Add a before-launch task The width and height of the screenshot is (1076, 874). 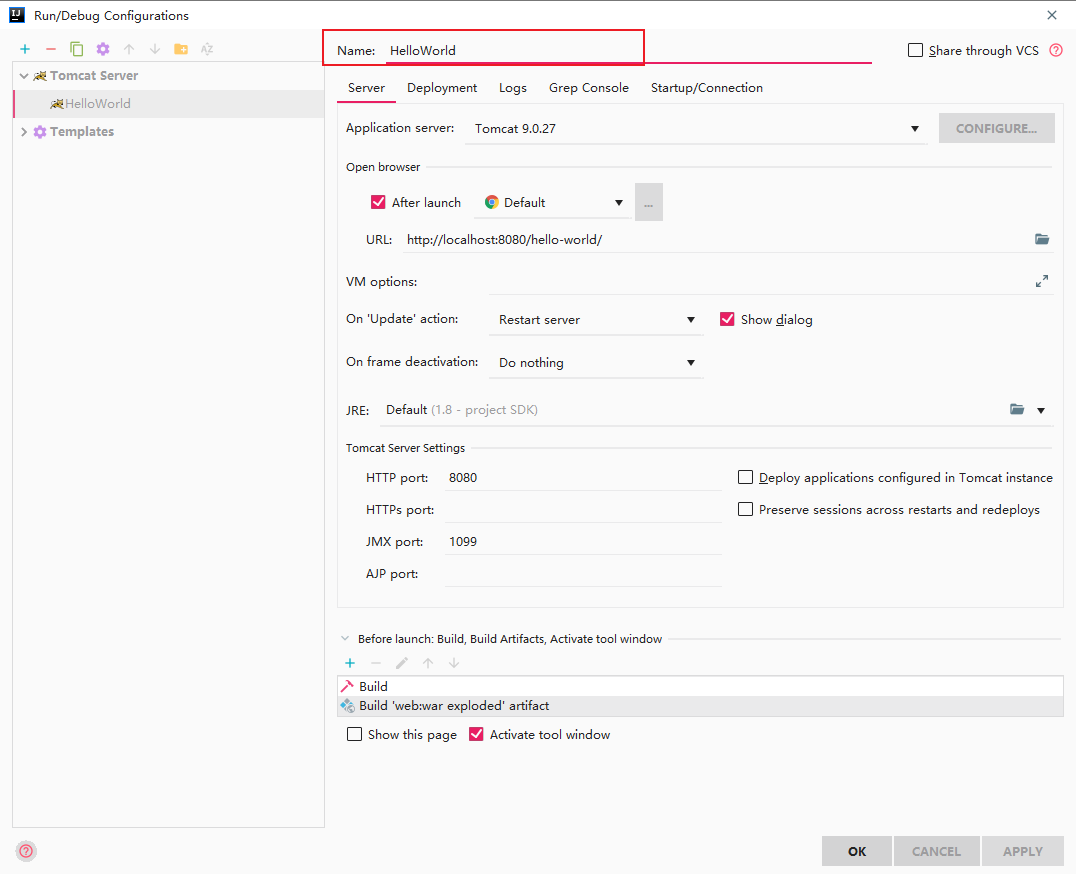pos(350,663)
